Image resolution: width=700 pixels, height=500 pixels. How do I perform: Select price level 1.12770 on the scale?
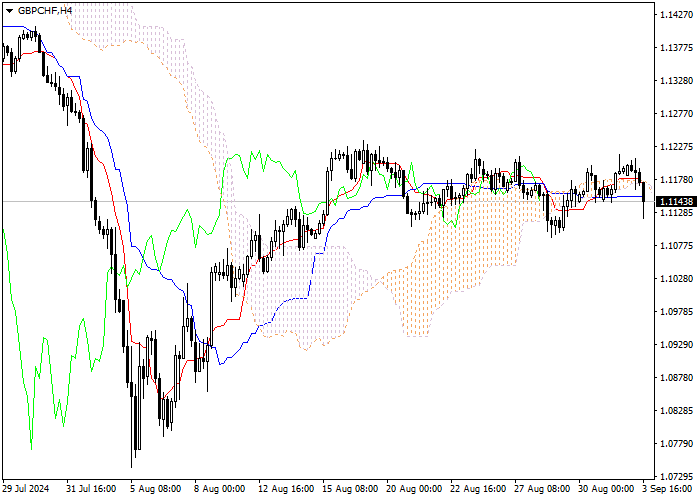coord(676,114)
